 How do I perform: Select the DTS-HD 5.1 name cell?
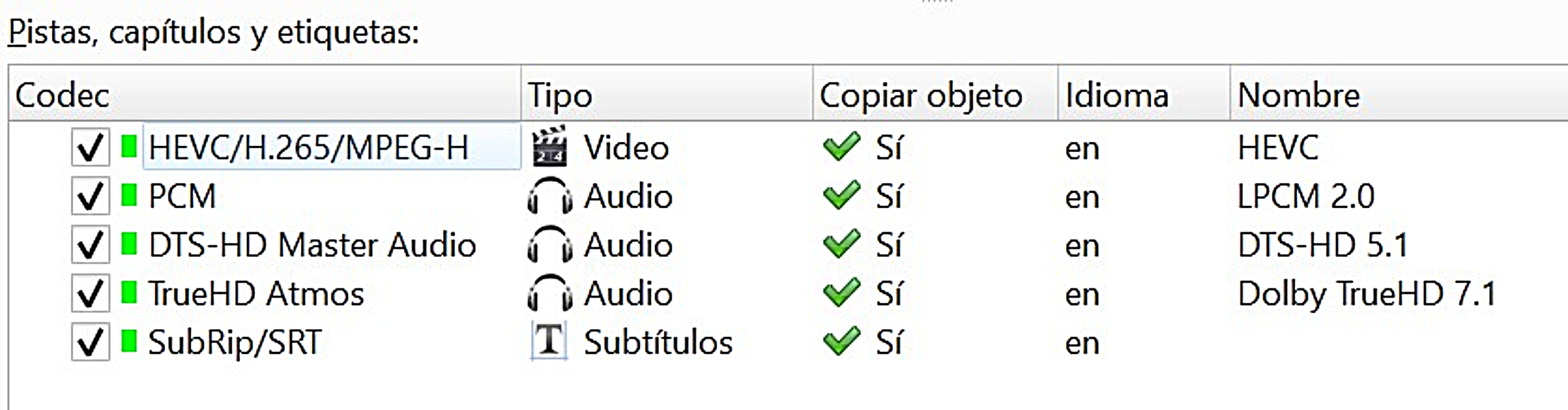pos(1323,245)
